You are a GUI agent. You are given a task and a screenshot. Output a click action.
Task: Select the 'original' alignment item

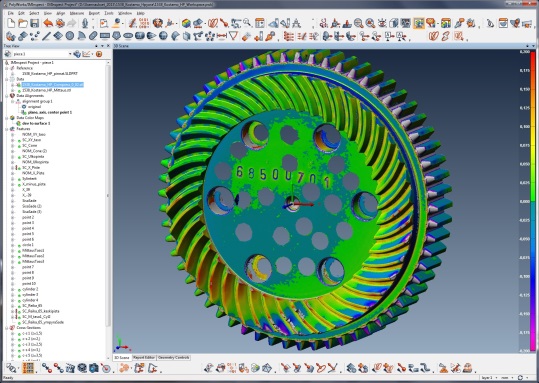(34, 107)
